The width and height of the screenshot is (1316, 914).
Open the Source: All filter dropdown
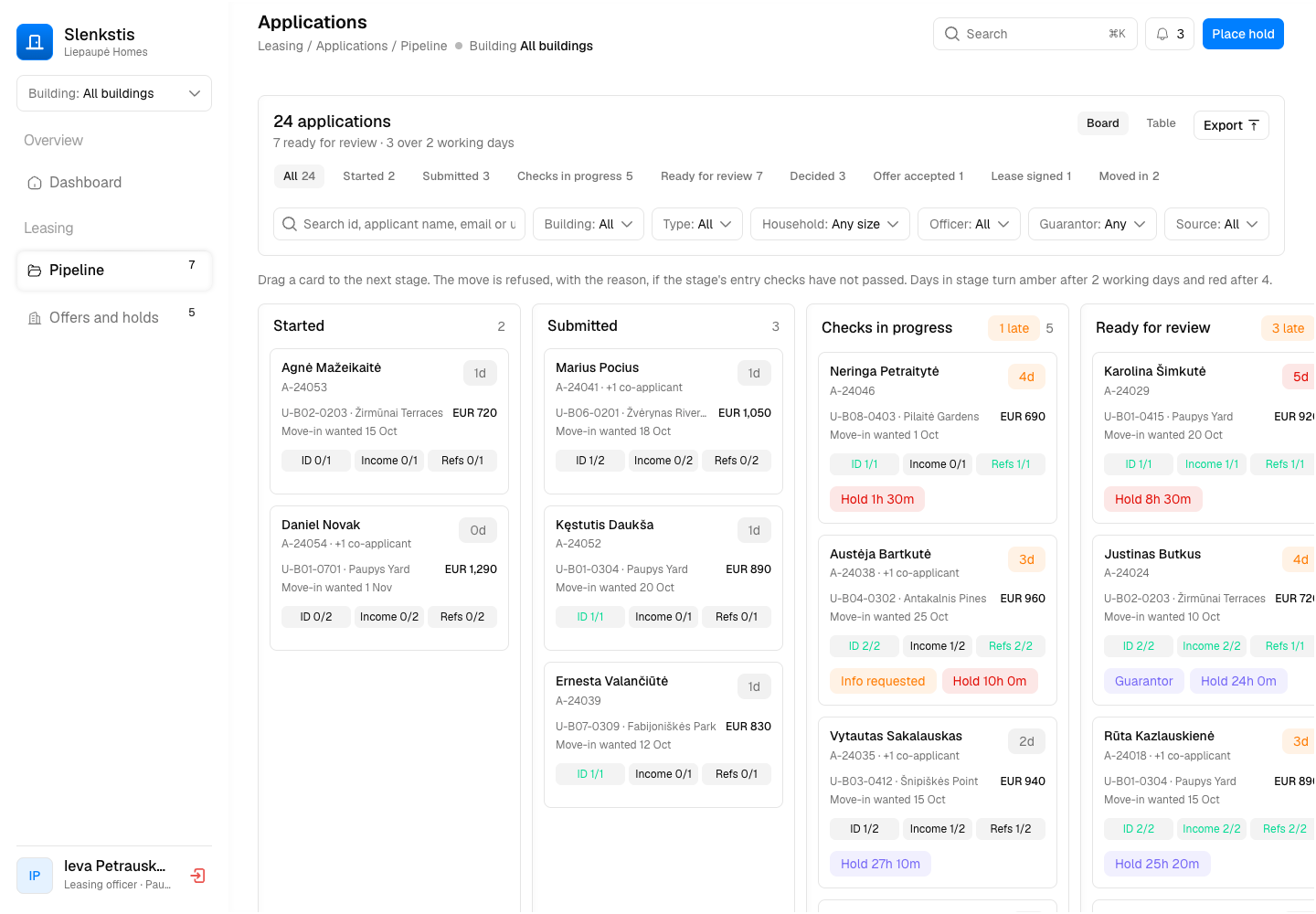(1216, 224)
